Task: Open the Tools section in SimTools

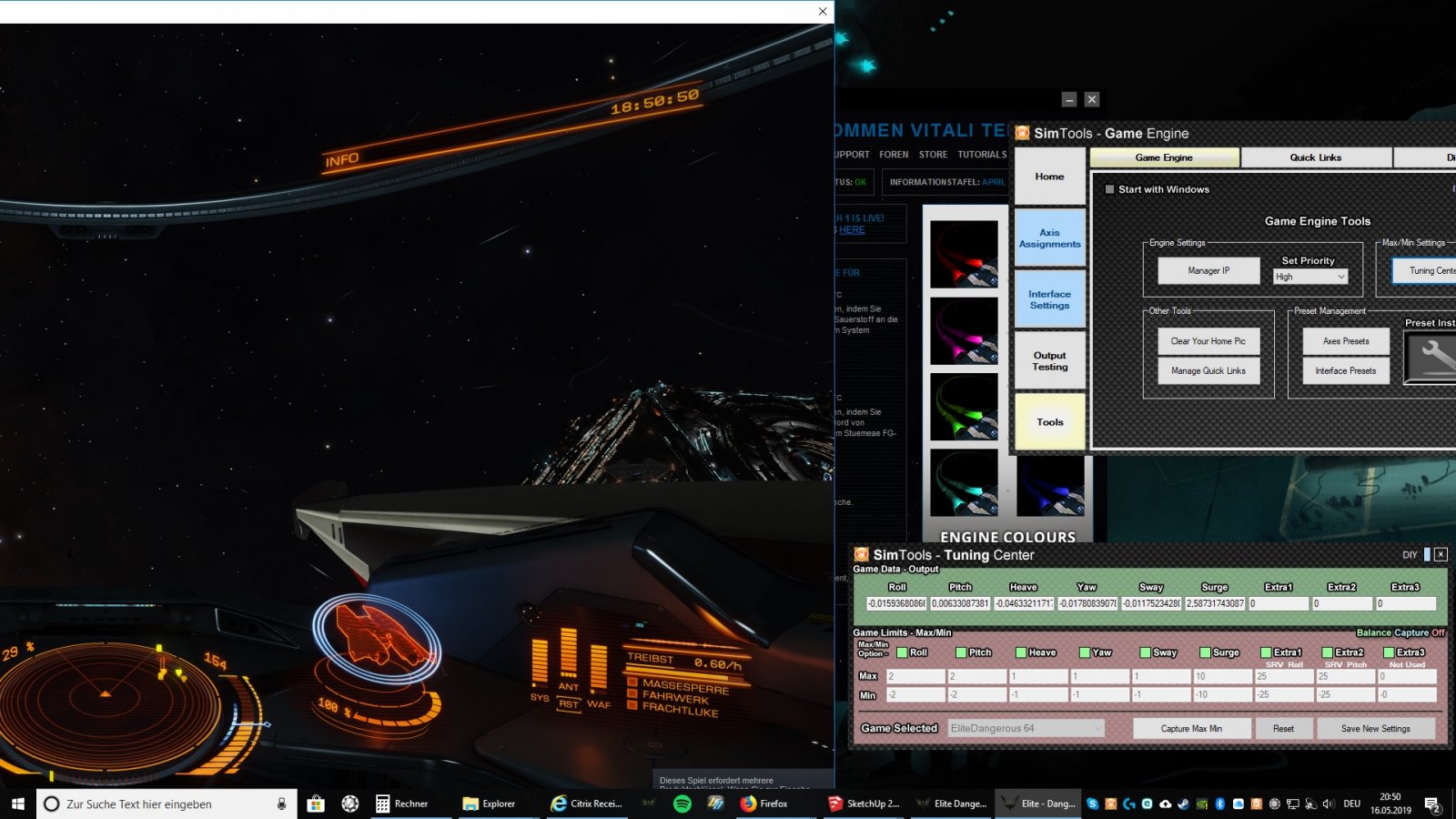Action: pos(1049,422)
